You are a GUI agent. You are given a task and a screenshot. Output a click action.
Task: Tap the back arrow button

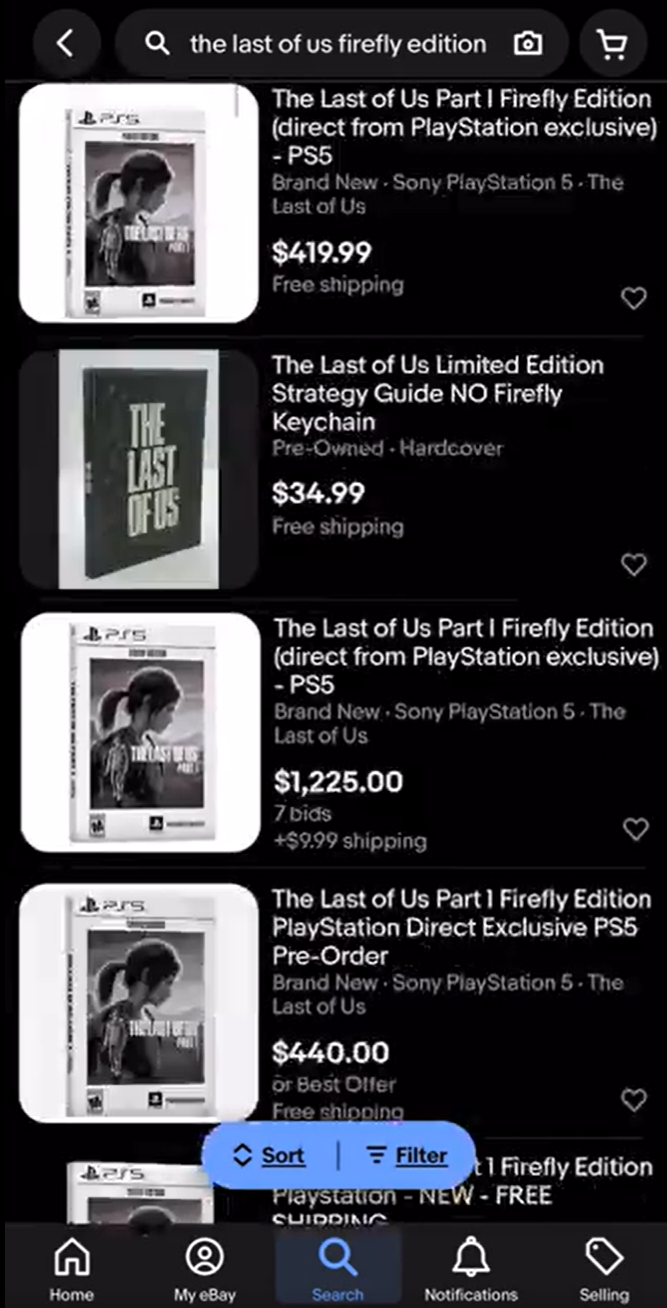click(x=66, y=43)
